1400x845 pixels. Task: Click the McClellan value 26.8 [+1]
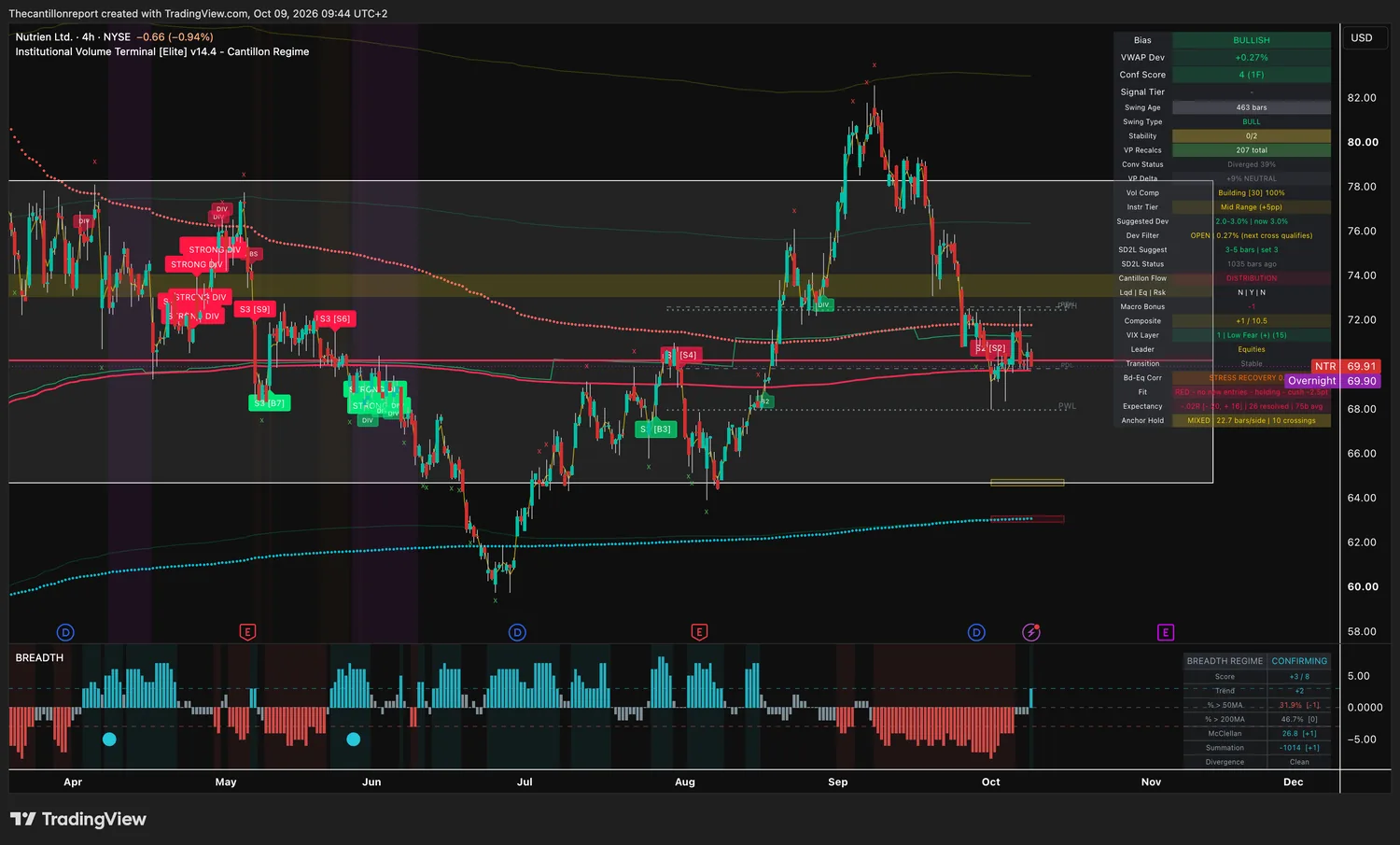tap(1299, 734)
